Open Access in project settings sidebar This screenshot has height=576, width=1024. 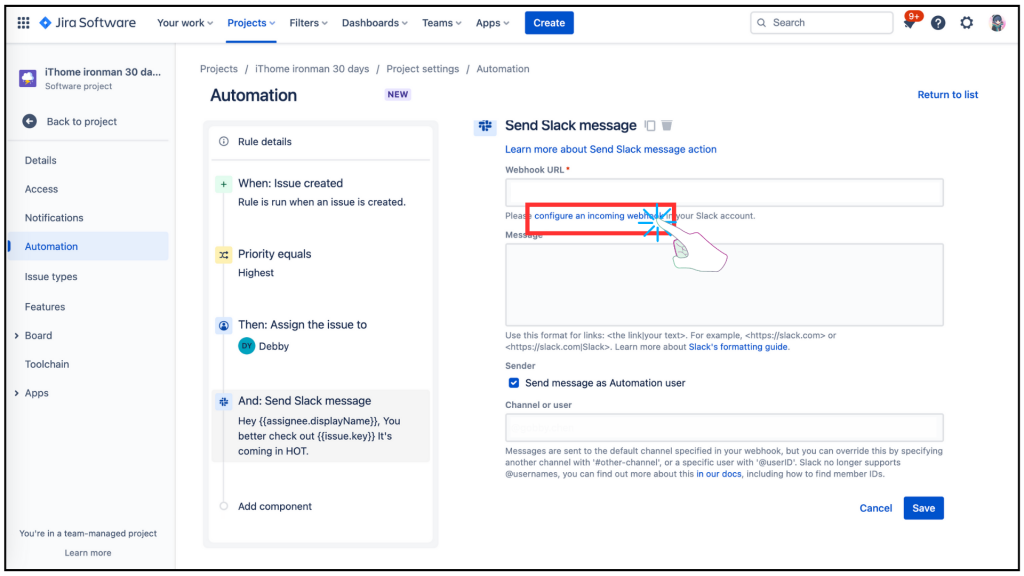pyautogui.click(x=41, y=189)
